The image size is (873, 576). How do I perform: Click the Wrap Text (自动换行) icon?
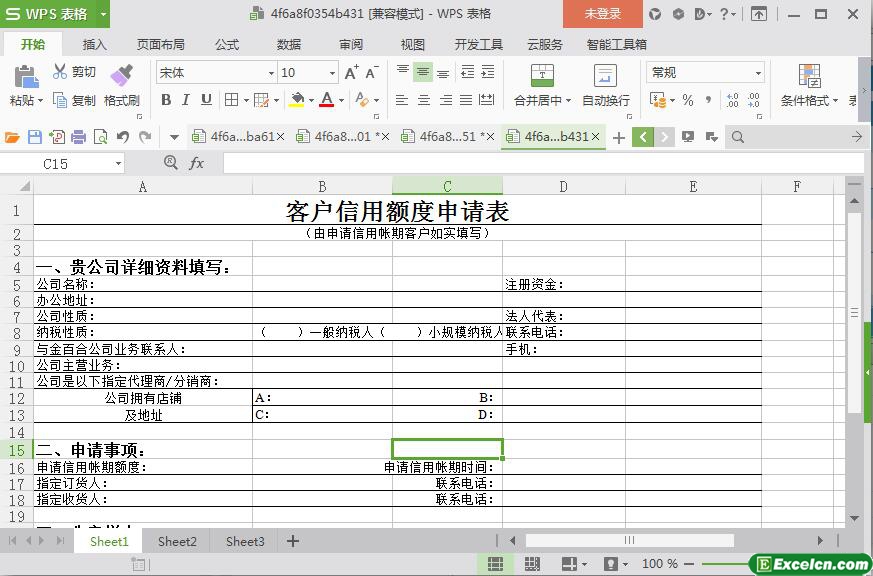pyautogui.click(x=605, y=76)
